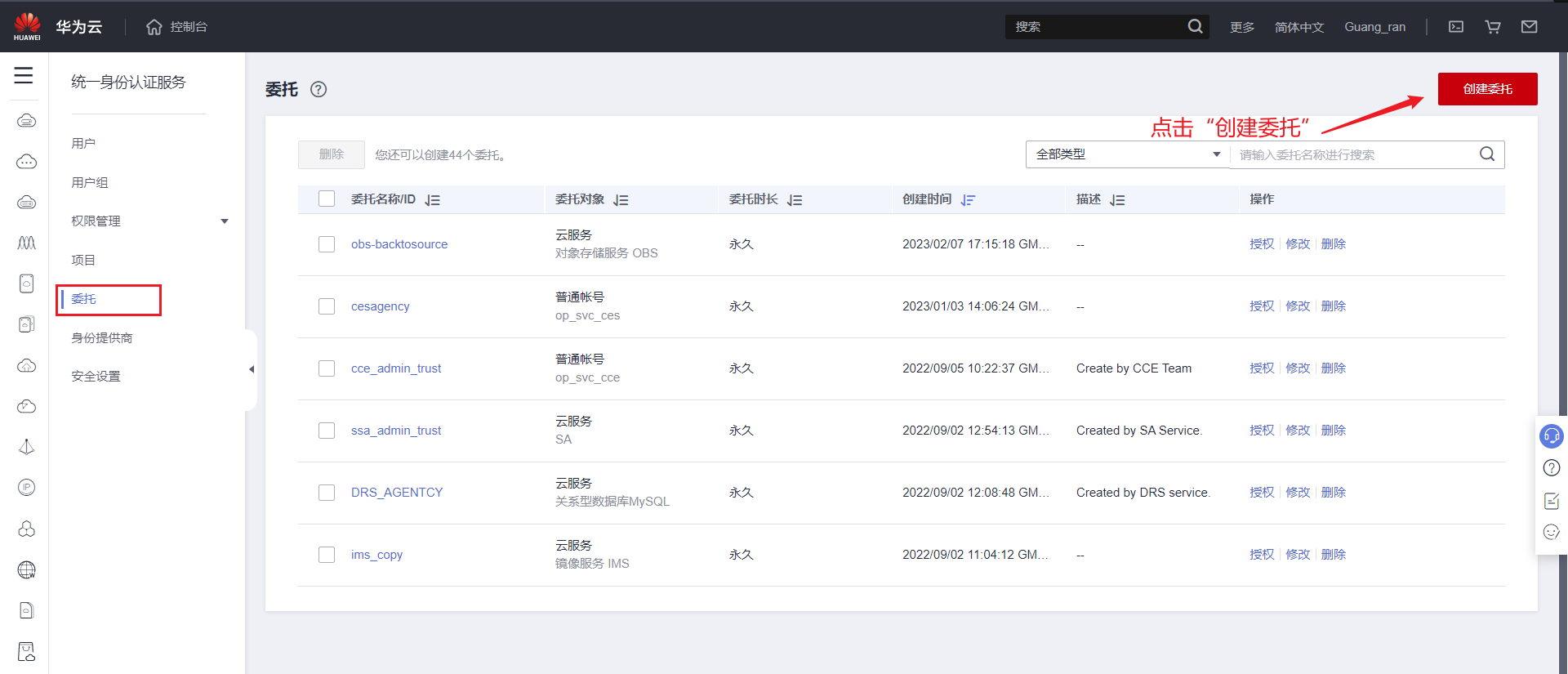Check the DRS_AGENTCY row checkbox
This screenshot has width=1568, height=674.
point(327,493)
